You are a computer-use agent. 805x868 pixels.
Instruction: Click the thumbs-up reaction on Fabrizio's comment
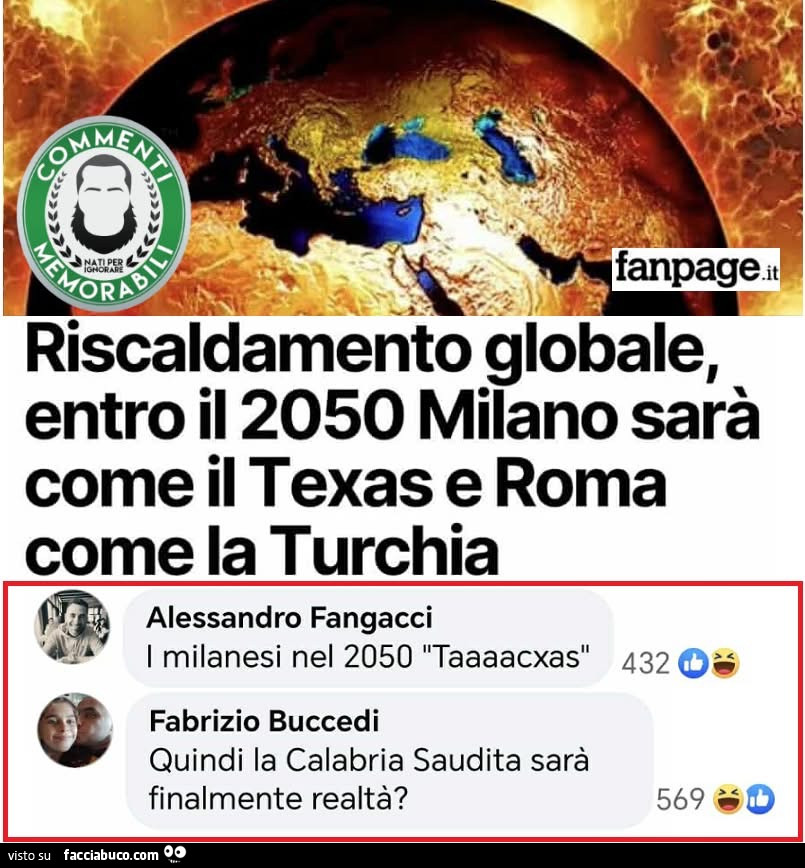point(760,800)
